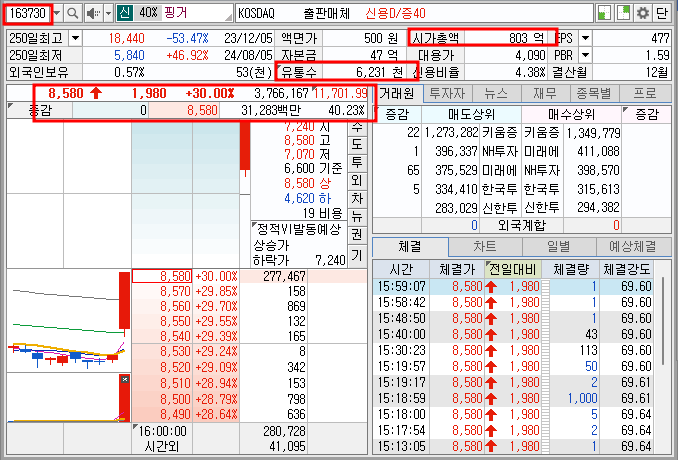Click the trade row at 15:59:07
Image resolution: width=678 pixels, height=460 pixels.
tap(513, 286)
